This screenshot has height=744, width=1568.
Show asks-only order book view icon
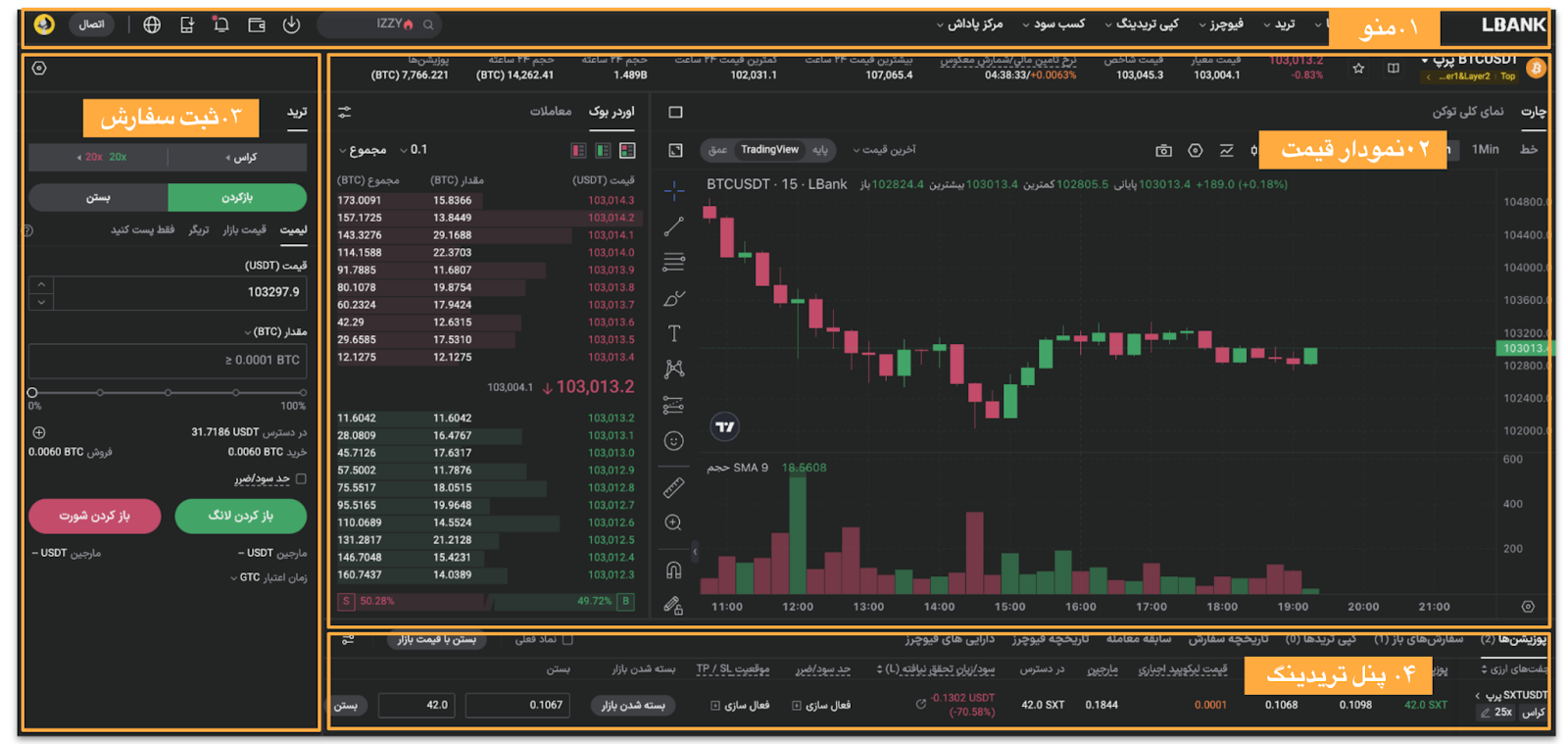(x=578, y=150)
